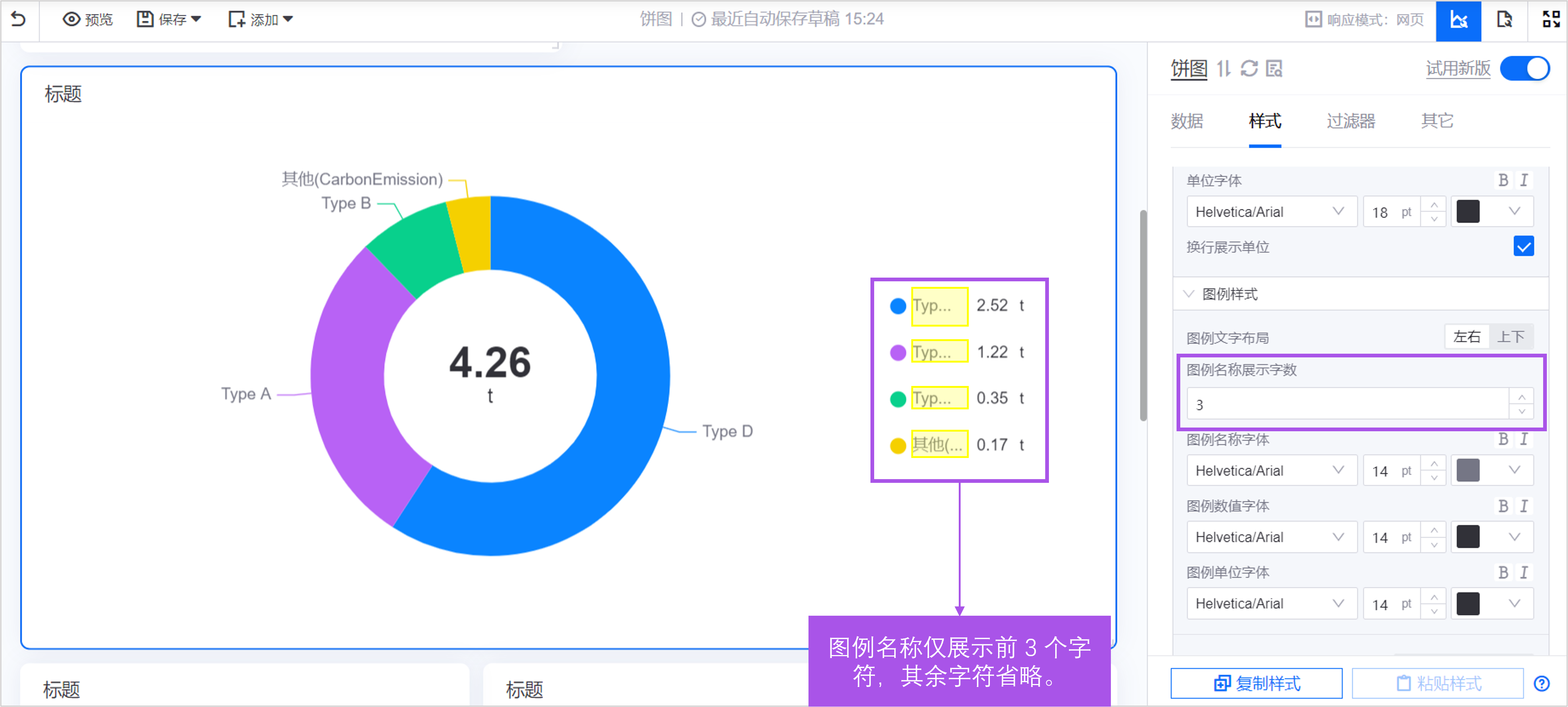Open 单位字体 font family dropdown
This screenshot has height=707, width=1568.
tap(1271, 212)
